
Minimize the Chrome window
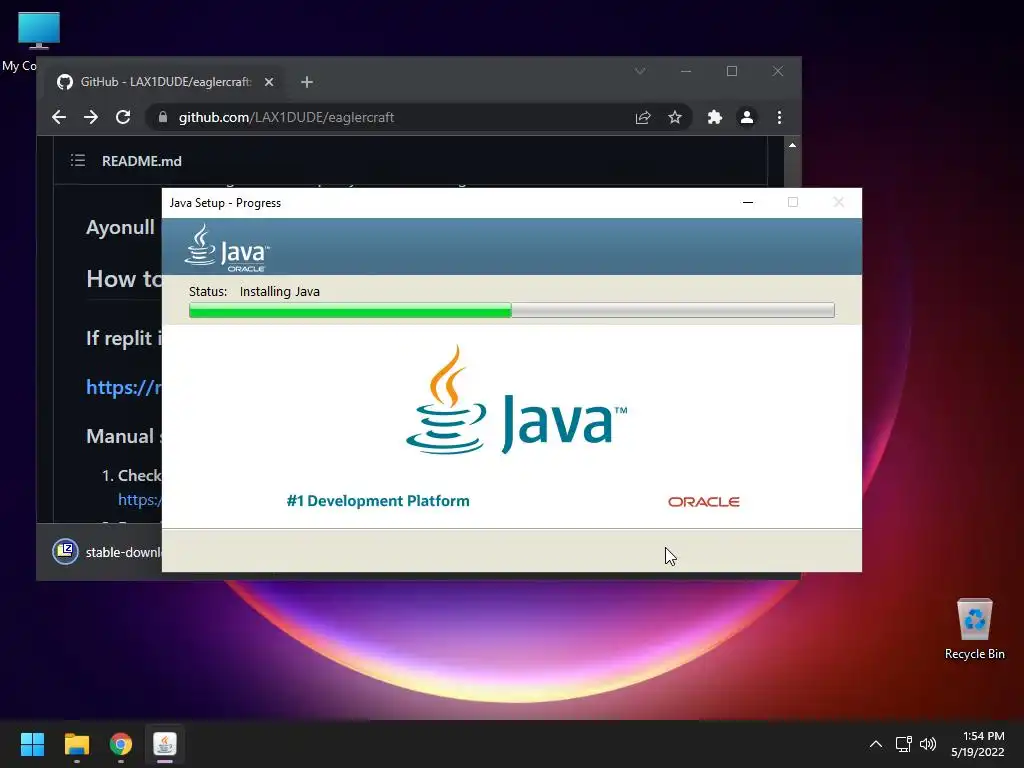(x=686, y=71)
